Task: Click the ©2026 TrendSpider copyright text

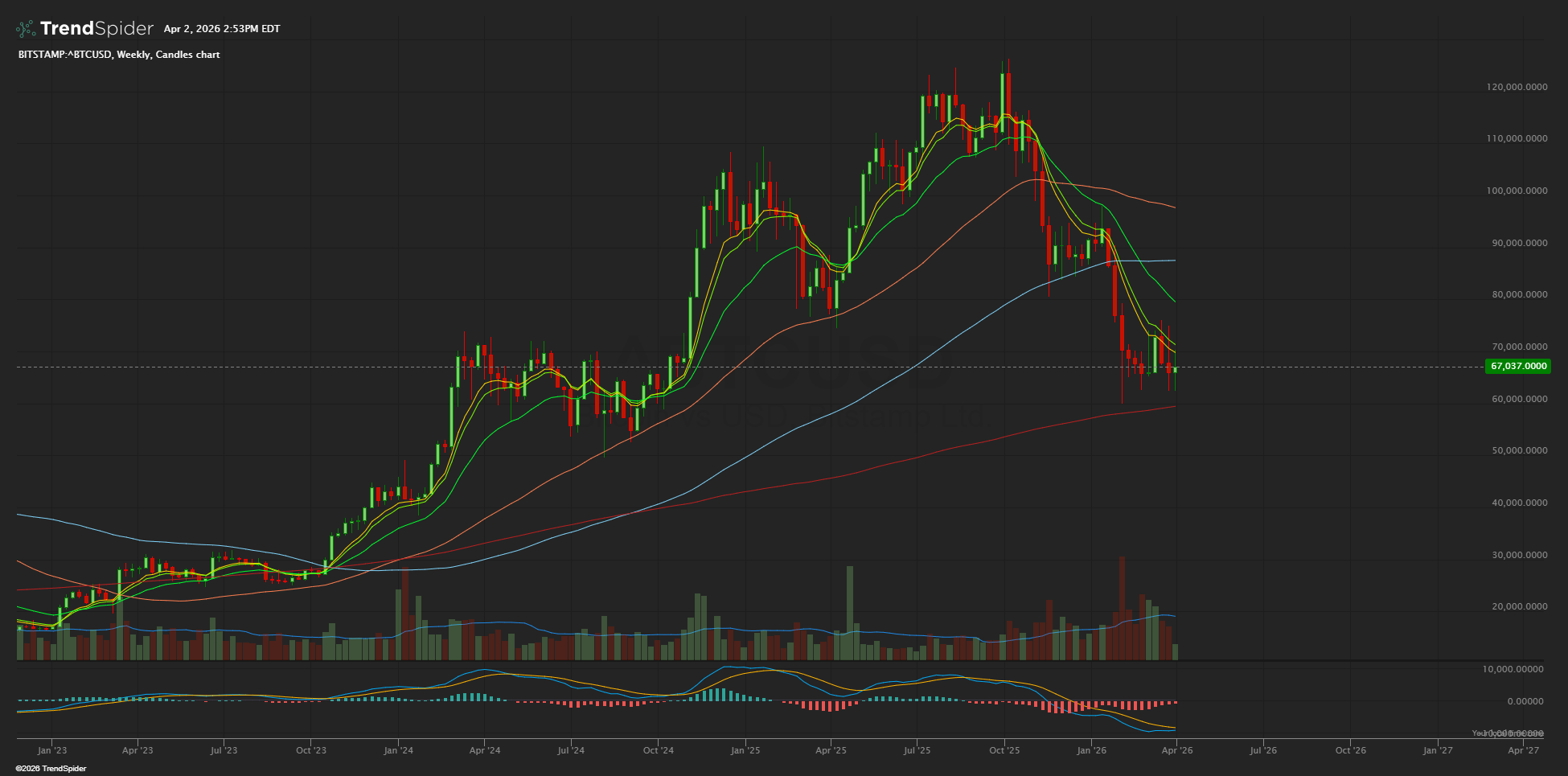Action: [x=51, y=769]
